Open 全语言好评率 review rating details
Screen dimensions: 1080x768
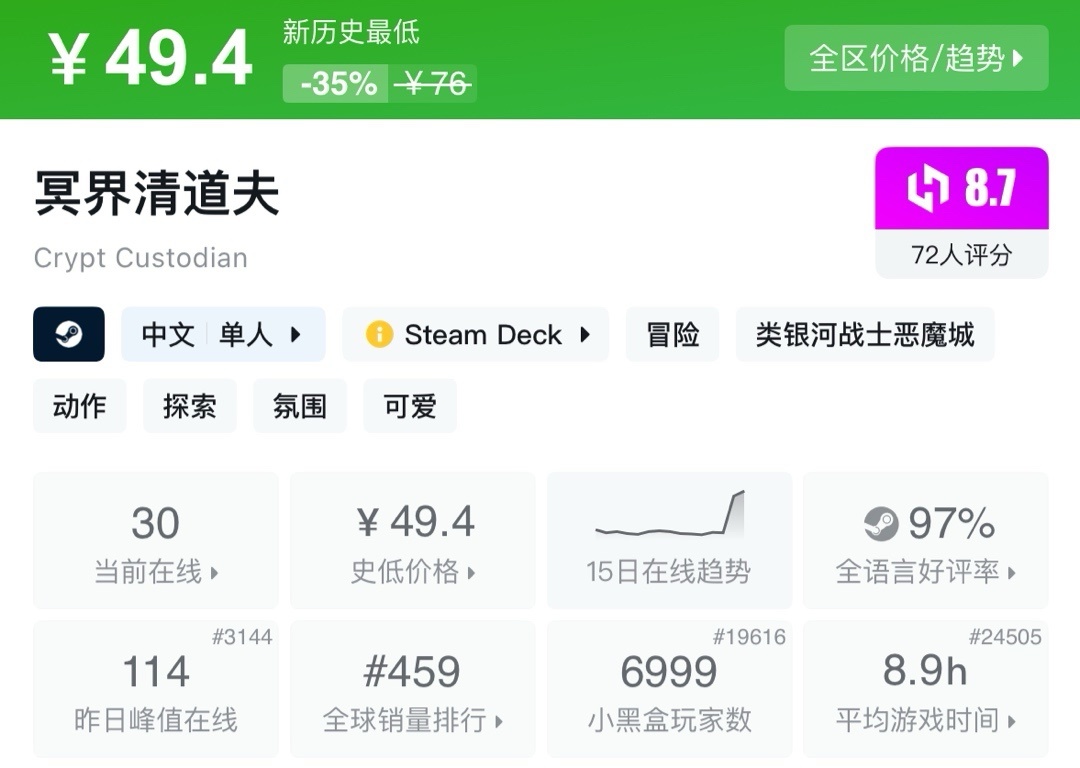pyautogui.click(x=925, y=541)
